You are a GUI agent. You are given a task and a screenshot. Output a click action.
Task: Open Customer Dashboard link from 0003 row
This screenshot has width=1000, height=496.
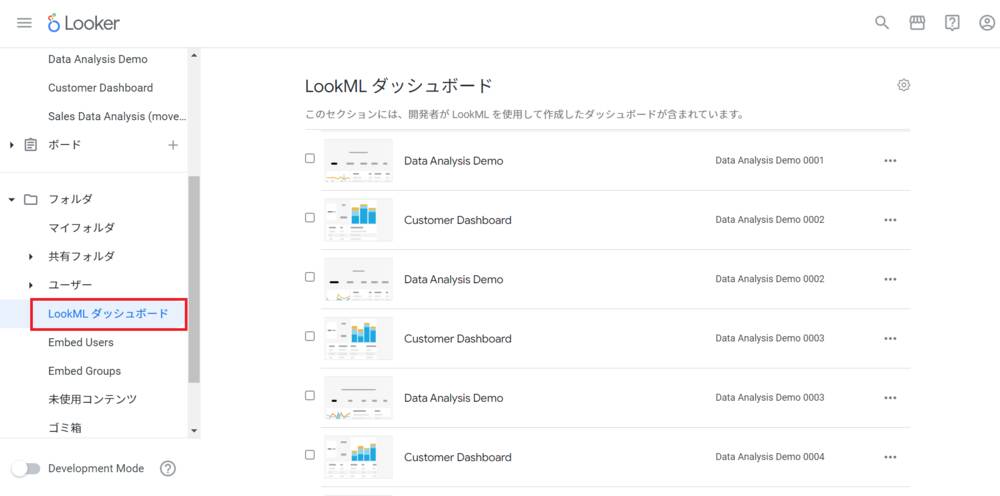[x=457, y=338]
